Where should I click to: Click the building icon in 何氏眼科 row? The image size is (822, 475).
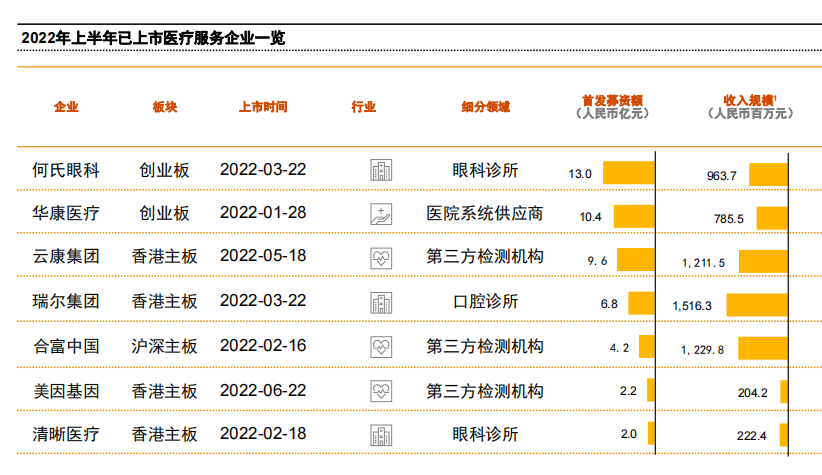click(x=381, y=170)
